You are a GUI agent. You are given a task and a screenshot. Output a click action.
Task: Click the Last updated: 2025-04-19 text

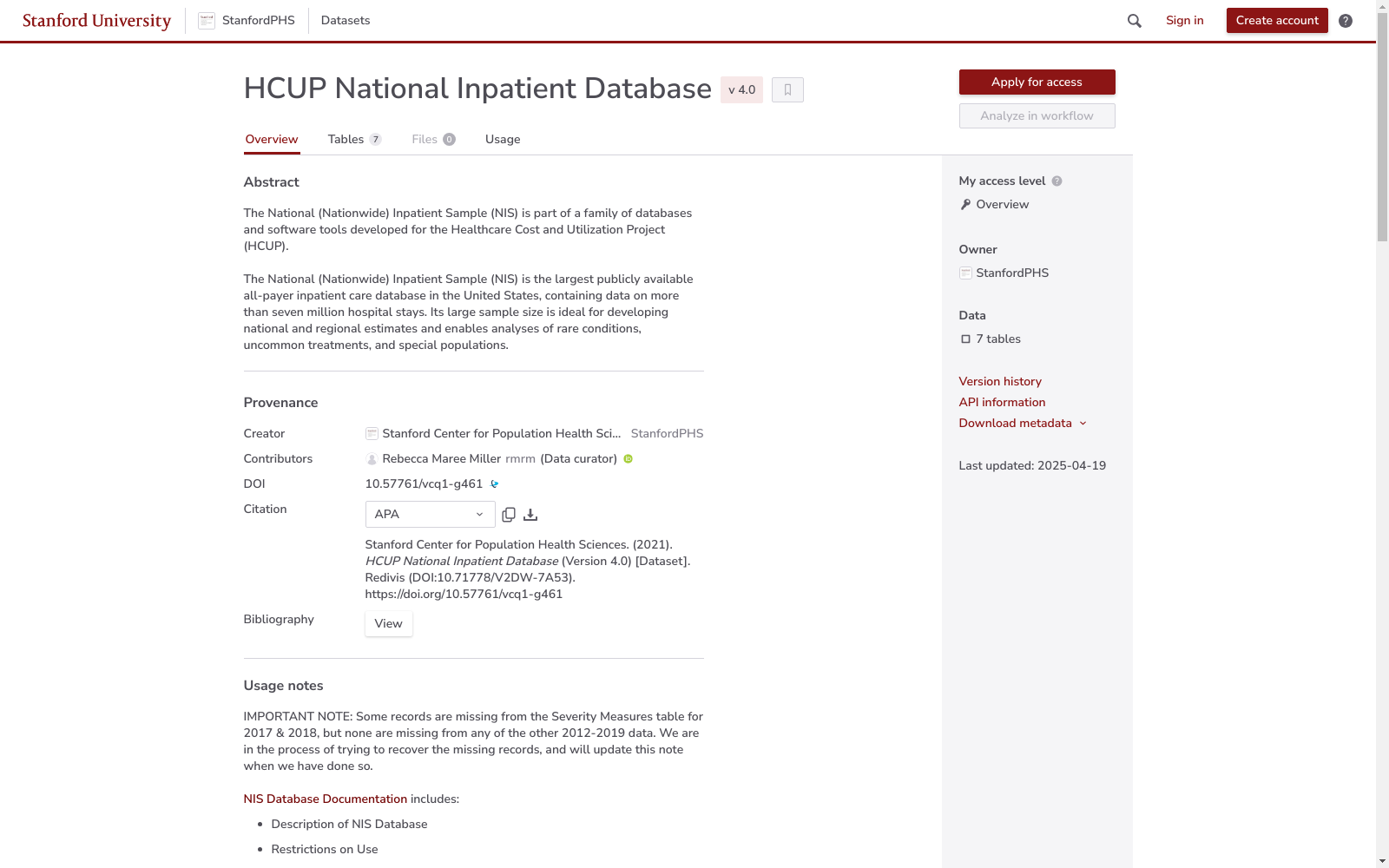[x=1032, y=466]
